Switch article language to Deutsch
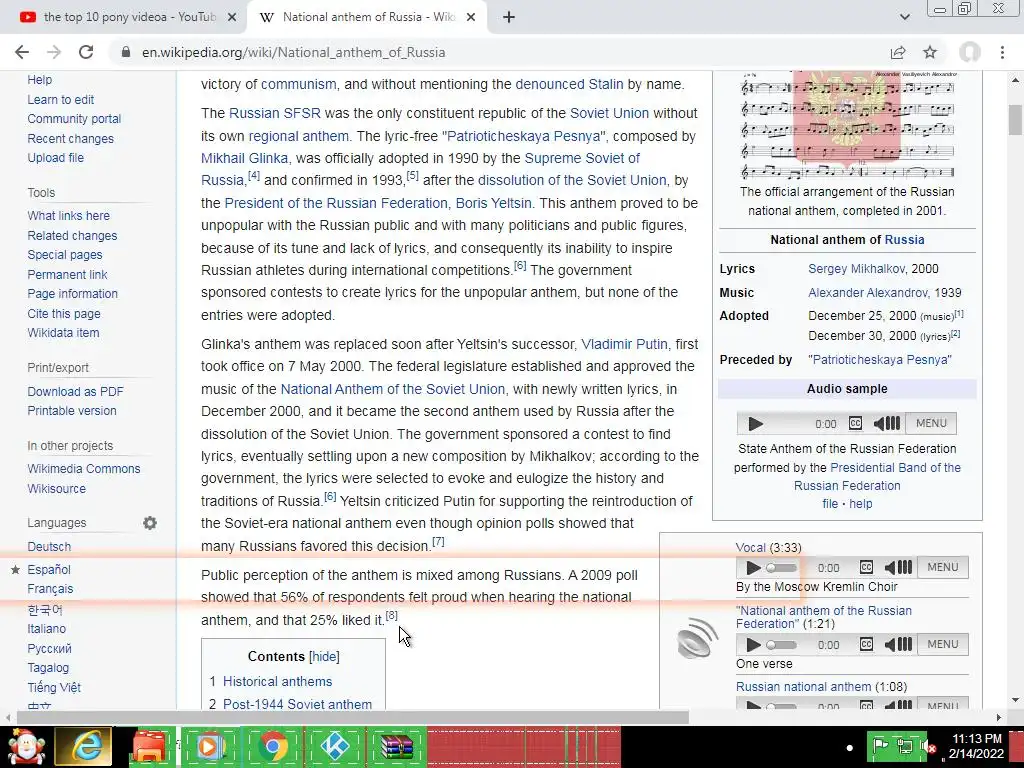This screenshot has width=1024, height=768. point(49,547)
